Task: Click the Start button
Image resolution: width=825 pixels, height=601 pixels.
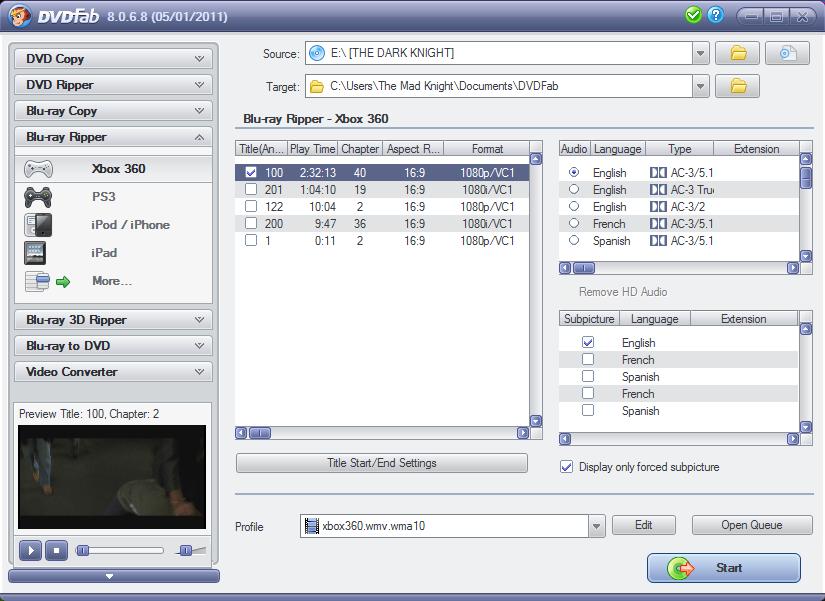Action: coord(723,568)
